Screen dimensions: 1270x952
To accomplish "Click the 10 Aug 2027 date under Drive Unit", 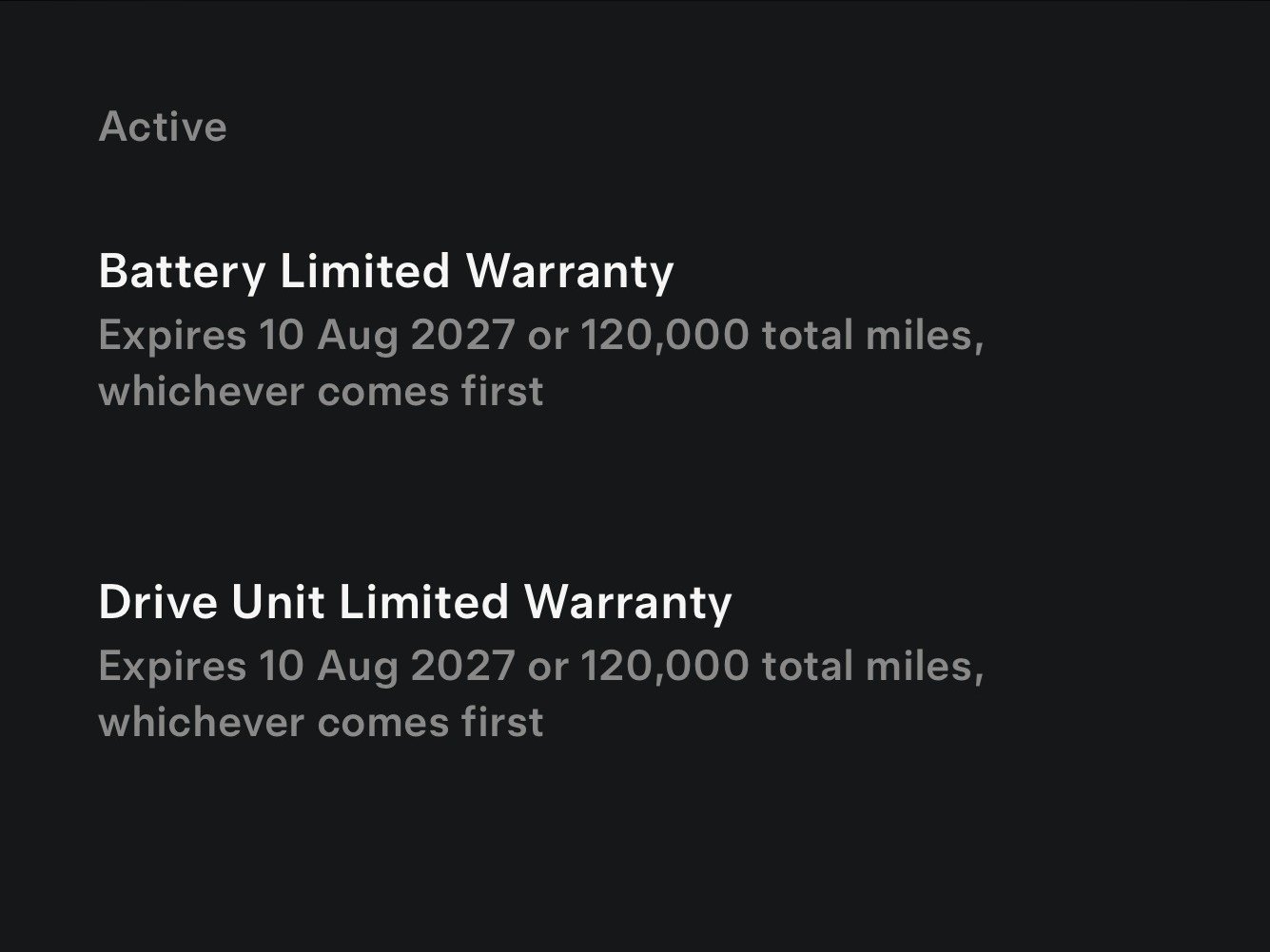I will click(x=386, y=666).
